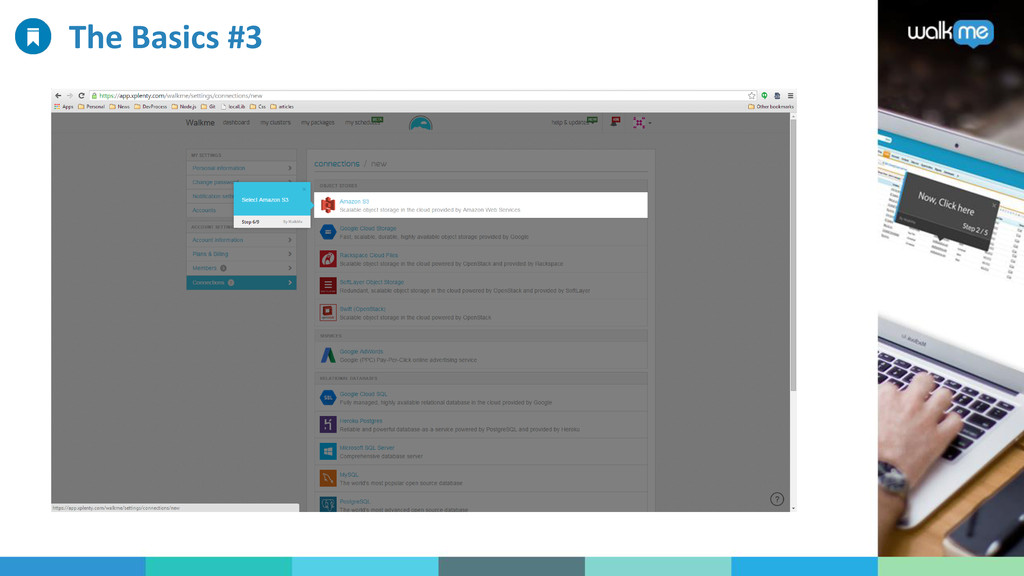Open the Personal bookmarks folder
The width and height of the screenshot is (1024, 576).
click(91, 106)
